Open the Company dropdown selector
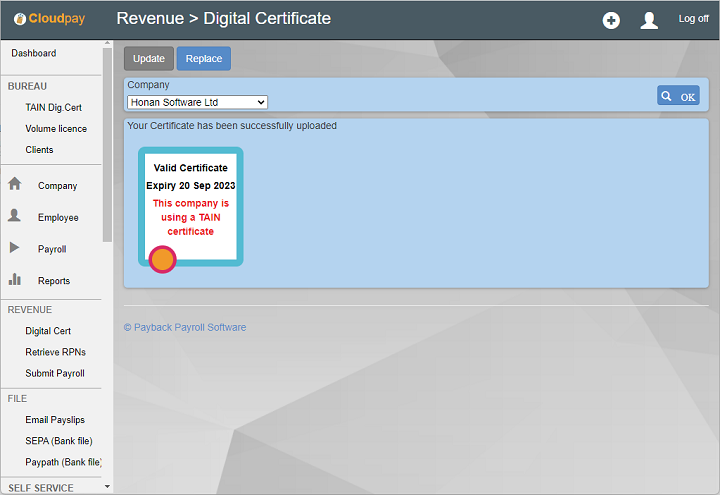 (197, 102)
